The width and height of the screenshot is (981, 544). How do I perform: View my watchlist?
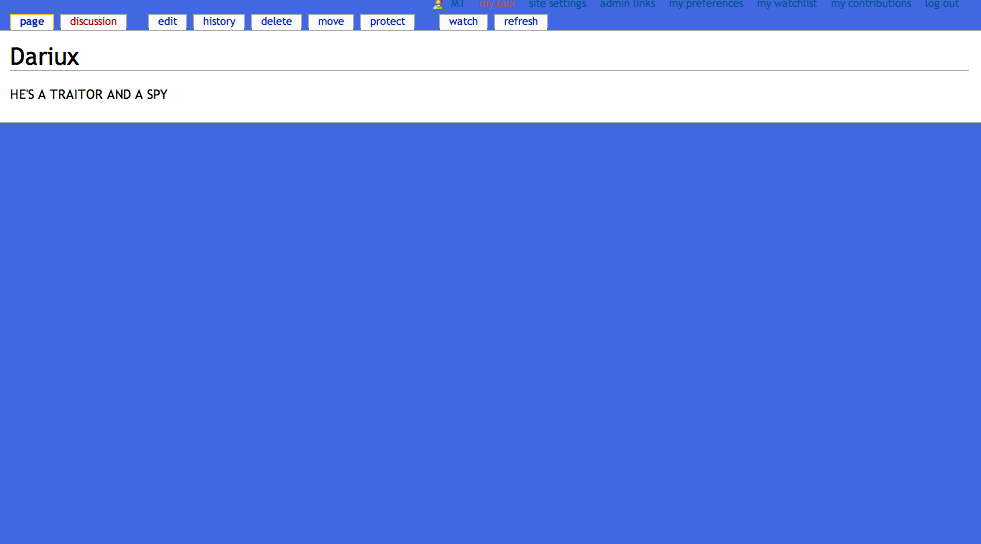tap(786, 4)
